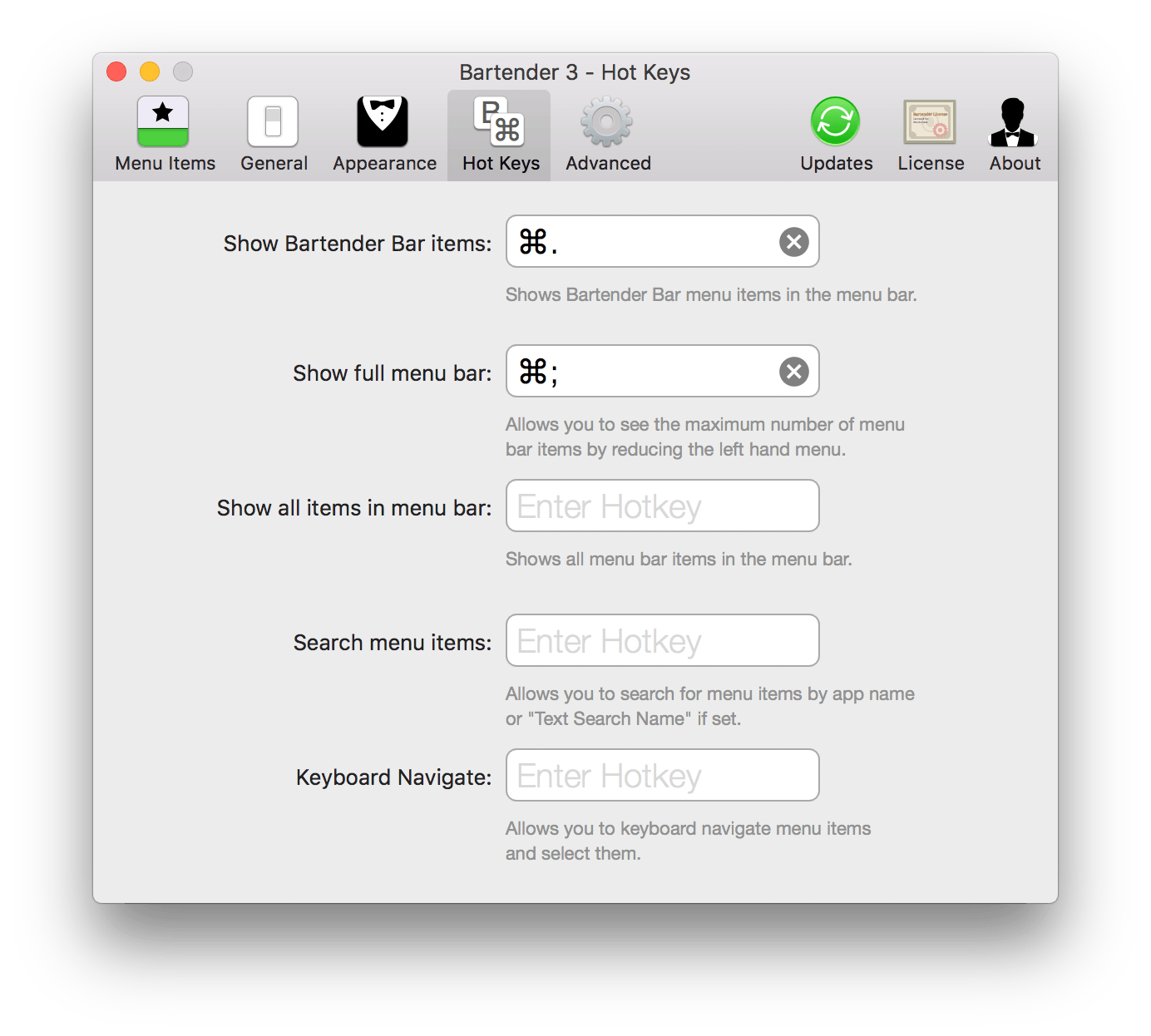The width and height of the screenshot is (1151, 1036).
Task: Minimize window with the yellow button
Action: pos(150,72)
